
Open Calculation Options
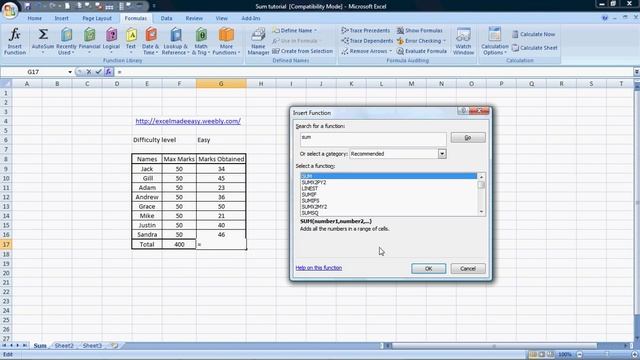click(494, 41)
